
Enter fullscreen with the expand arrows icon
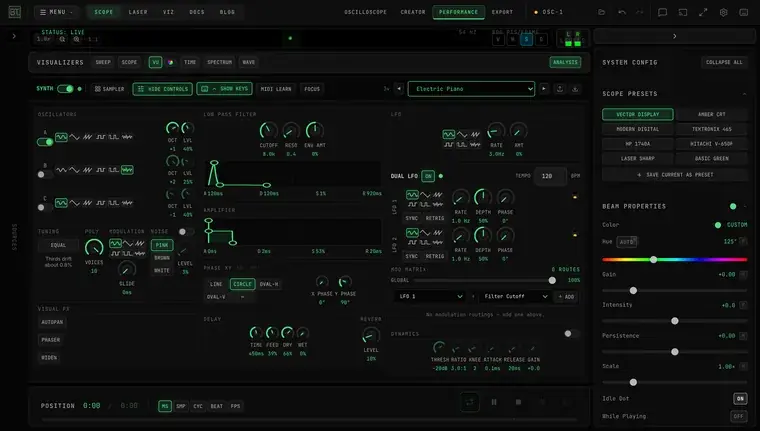coord(703,12)
